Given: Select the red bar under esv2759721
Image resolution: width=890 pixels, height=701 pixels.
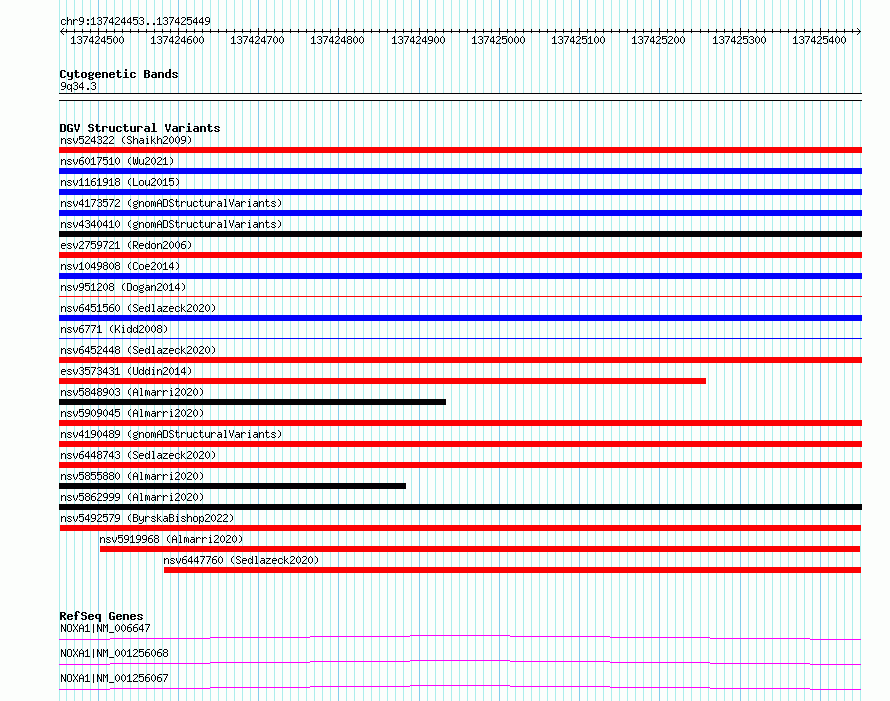Looking at the screenshot, I should pyautogui.click(x=460, y=255).
